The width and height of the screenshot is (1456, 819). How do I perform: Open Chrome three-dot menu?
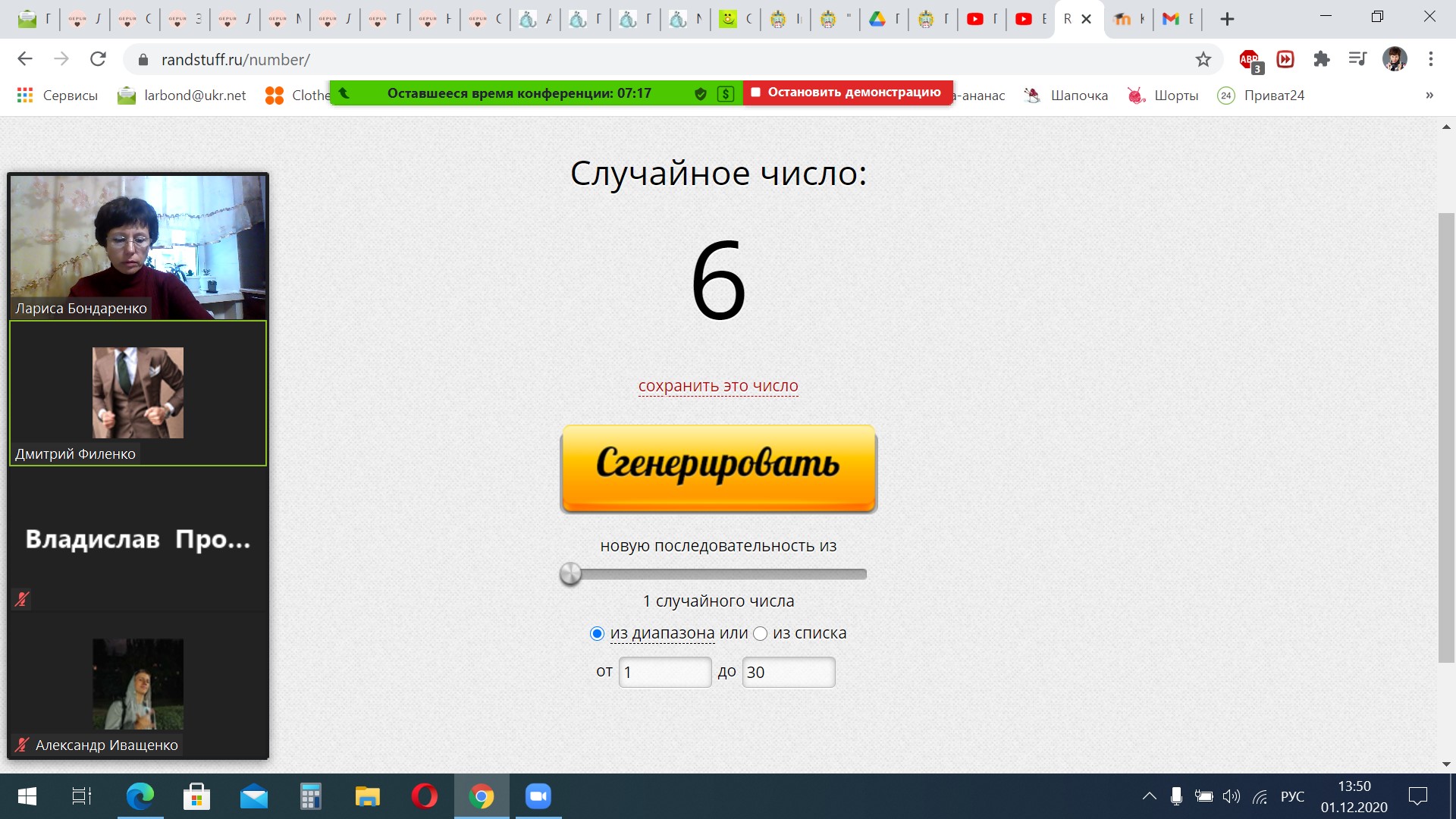(x=1431, y=60)
